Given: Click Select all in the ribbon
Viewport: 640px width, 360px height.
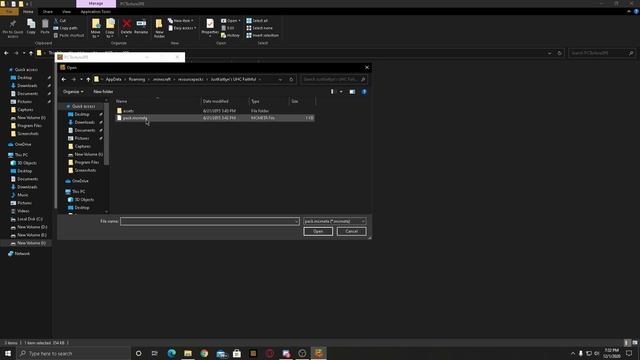Looking at the screenshot, I should 257,20.
